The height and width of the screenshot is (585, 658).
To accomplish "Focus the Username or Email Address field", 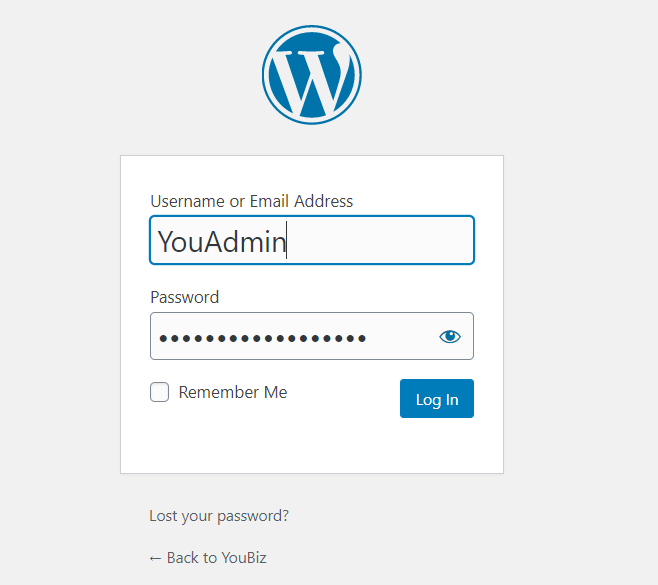I will point(312,240).
